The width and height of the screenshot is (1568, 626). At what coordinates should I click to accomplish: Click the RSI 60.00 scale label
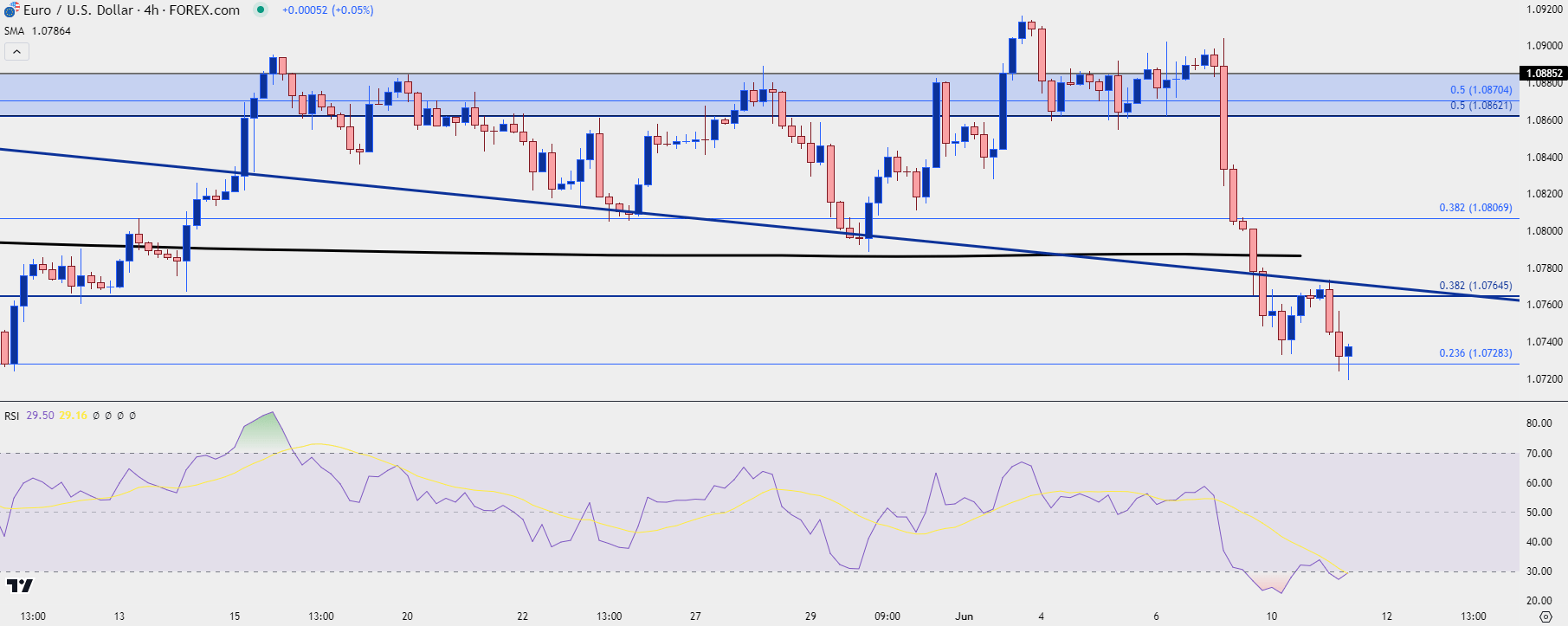(1539, 483)
